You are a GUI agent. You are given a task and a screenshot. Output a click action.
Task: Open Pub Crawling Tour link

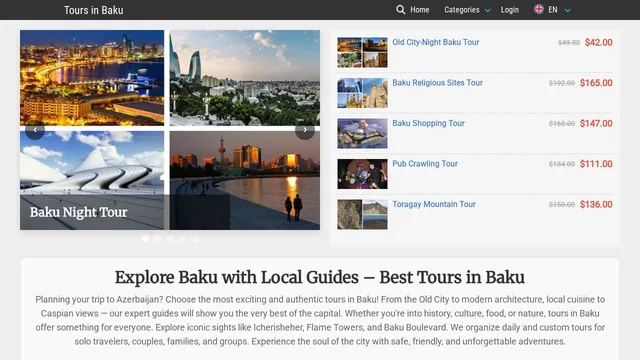425,164
